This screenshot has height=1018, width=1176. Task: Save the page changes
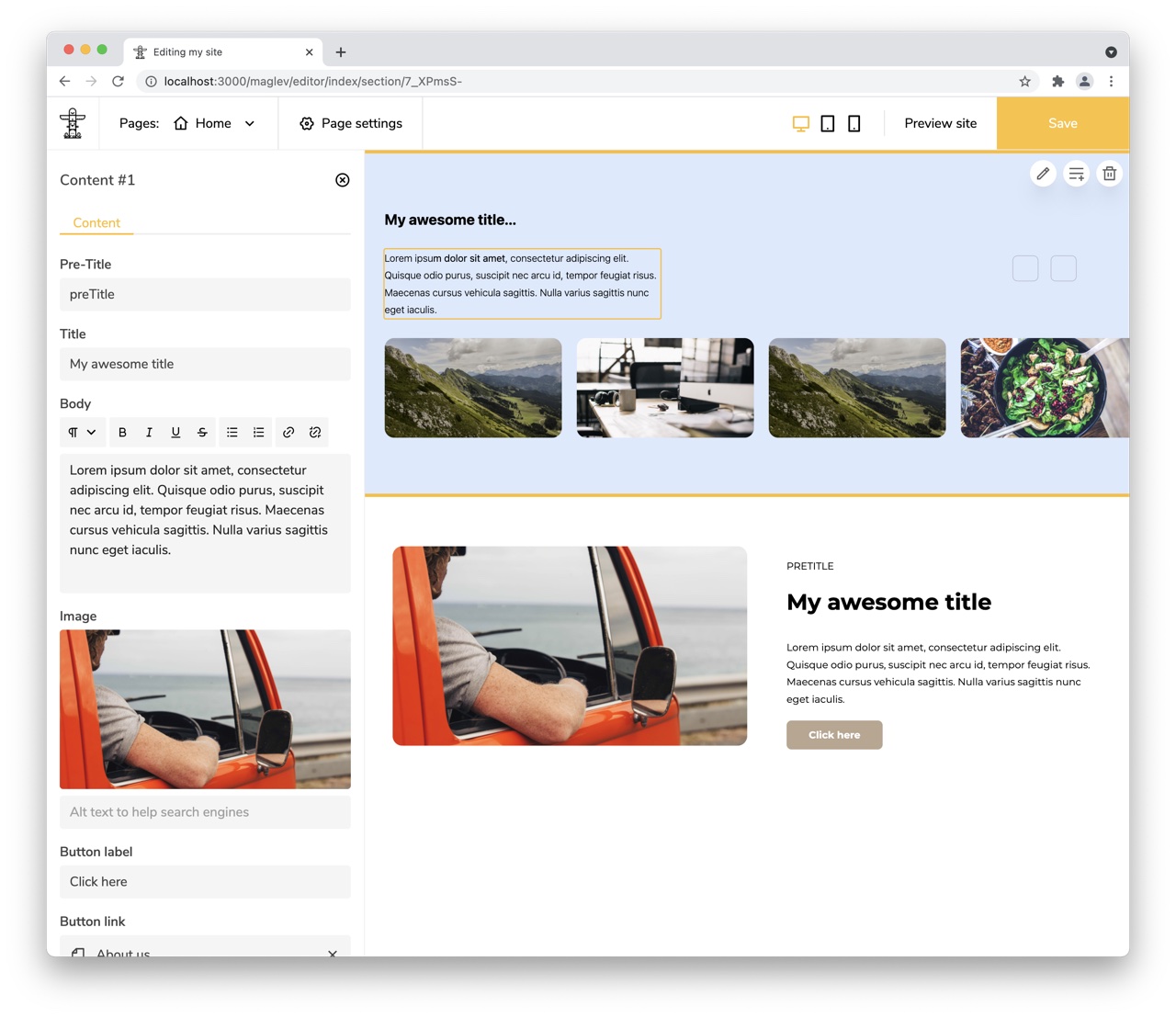pos(1062,122)
